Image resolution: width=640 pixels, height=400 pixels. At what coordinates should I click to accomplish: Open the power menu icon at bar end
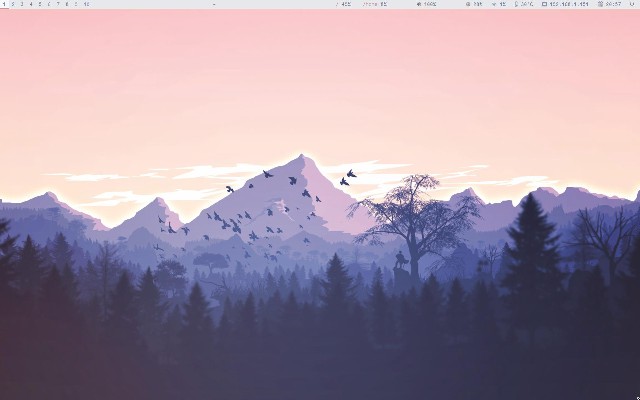(x=632, y=4)
